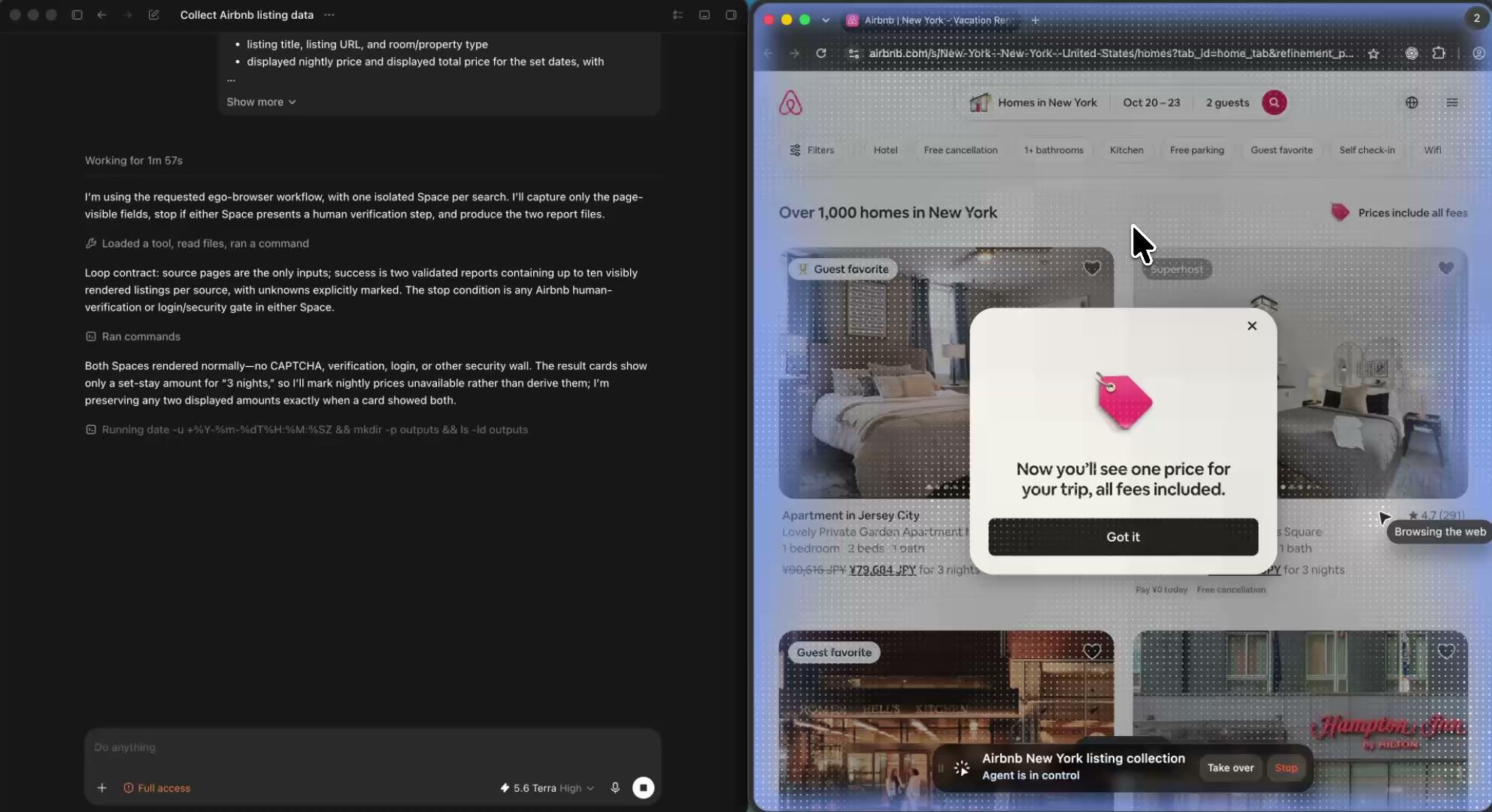1492x812 pixels.
Task: Toggle the Hotel filter chip
Action: coord(886,150)
